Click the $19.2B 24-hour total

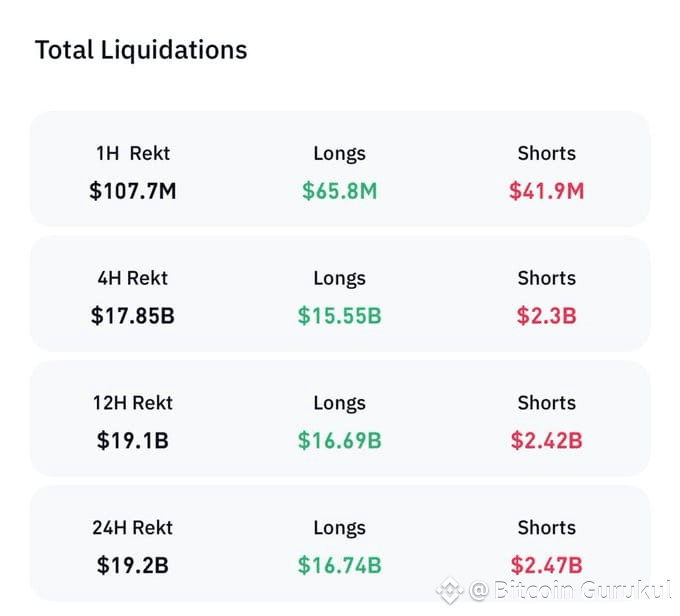(133, 564)
